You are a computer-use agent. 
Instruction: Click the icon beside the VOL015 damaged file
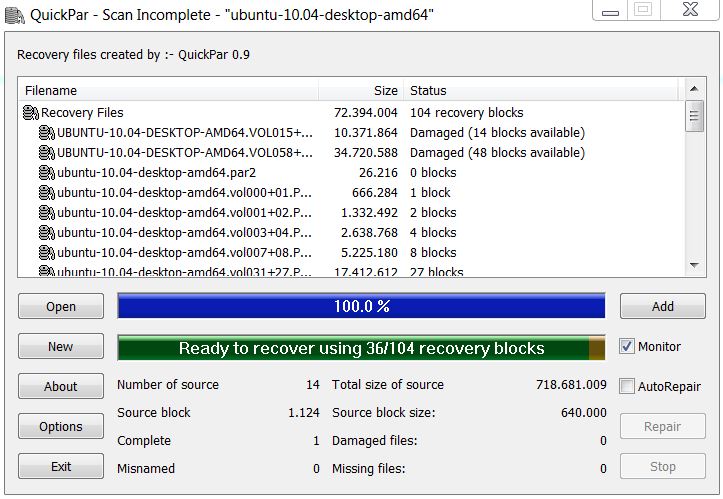click(47, 132)
